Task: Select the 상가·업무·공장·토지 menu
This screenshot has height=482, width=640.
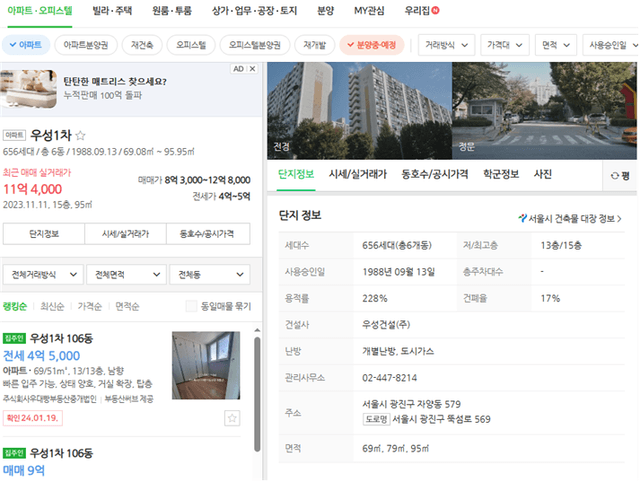Action: [x=254, y=11]
